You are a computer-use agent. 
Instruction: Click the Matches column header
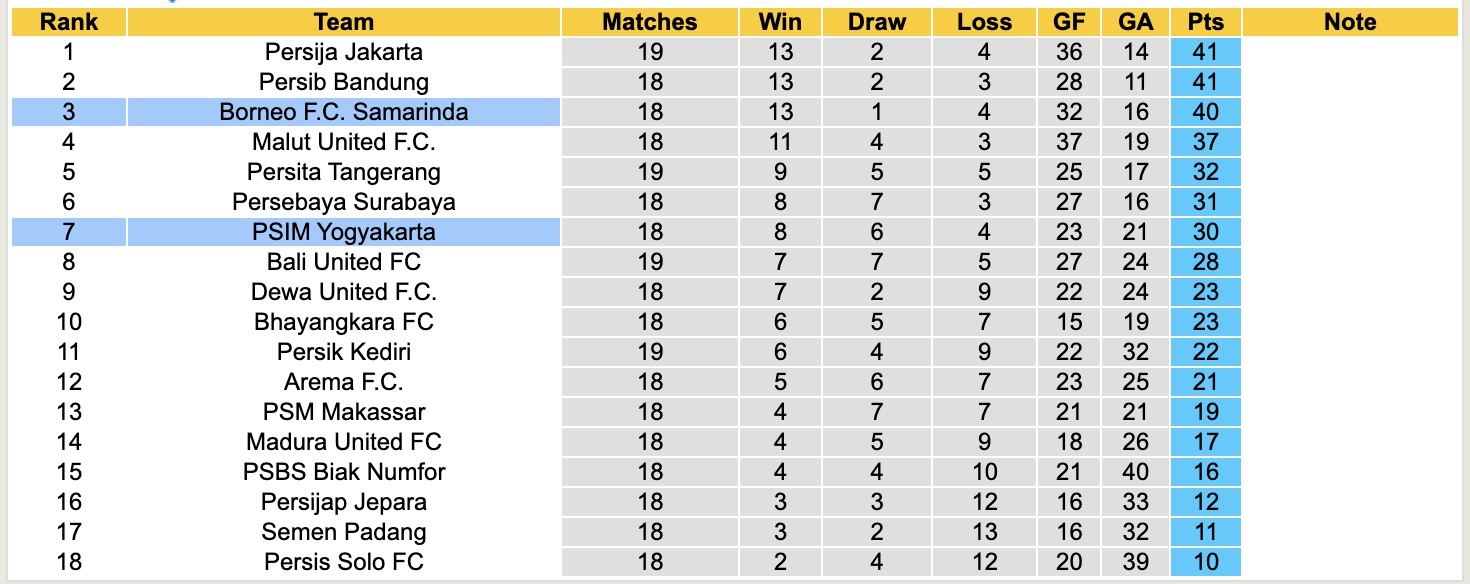(x=649, y=22)
